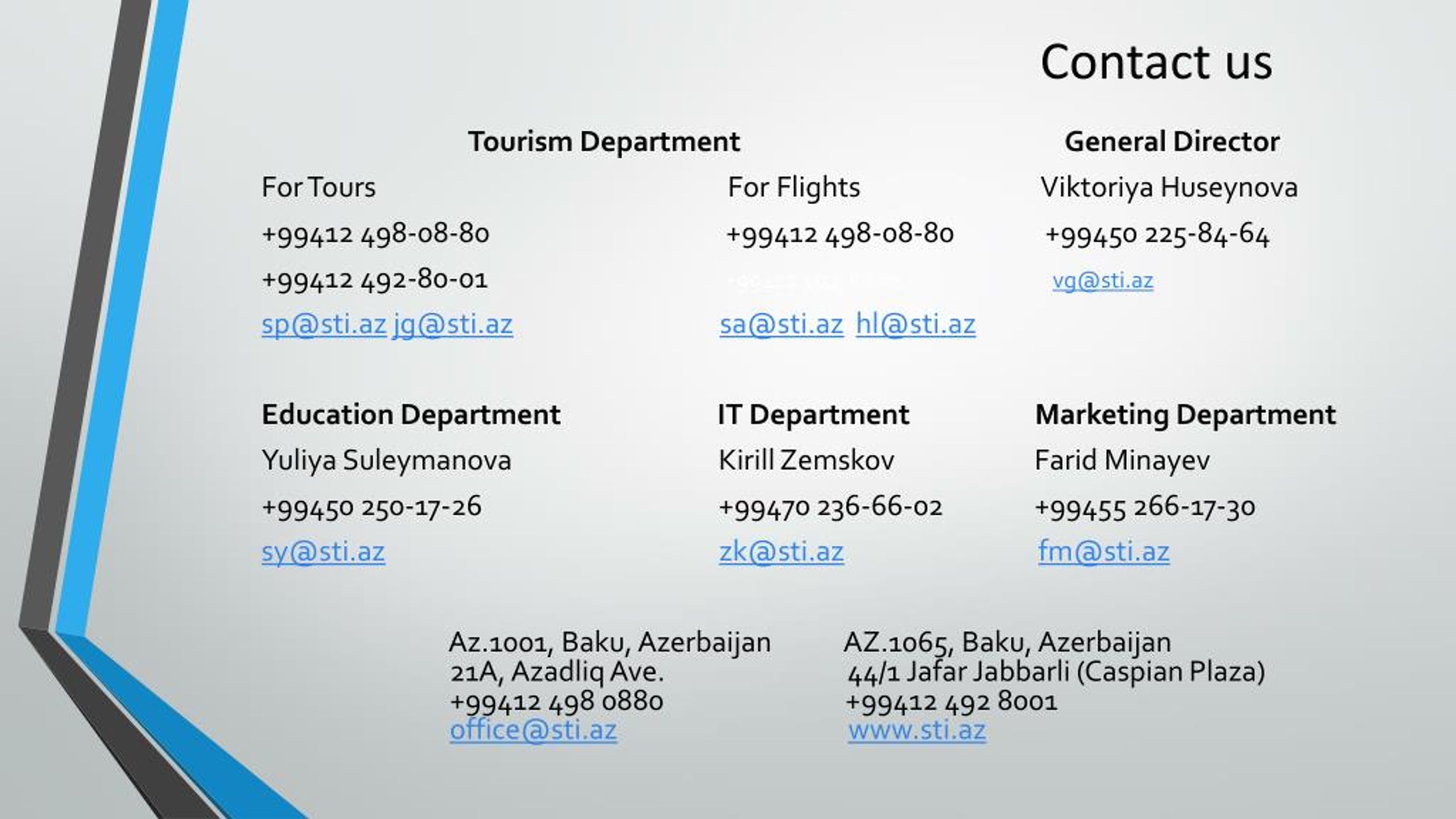Open IT Department email zk@sti.az

click(781, 552)
